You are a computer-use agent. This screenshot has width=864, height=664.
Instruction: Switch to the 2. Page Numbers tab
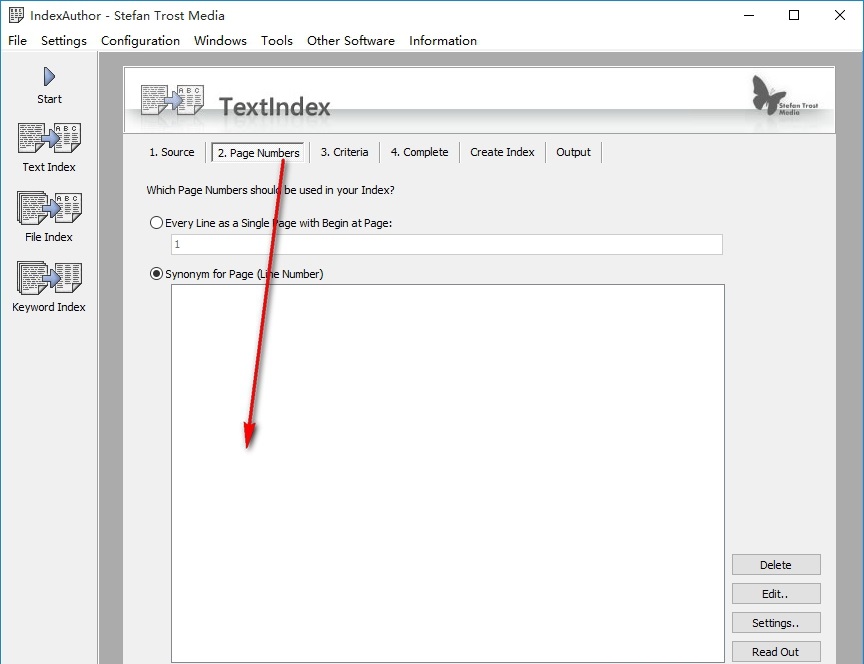(258, 153)
